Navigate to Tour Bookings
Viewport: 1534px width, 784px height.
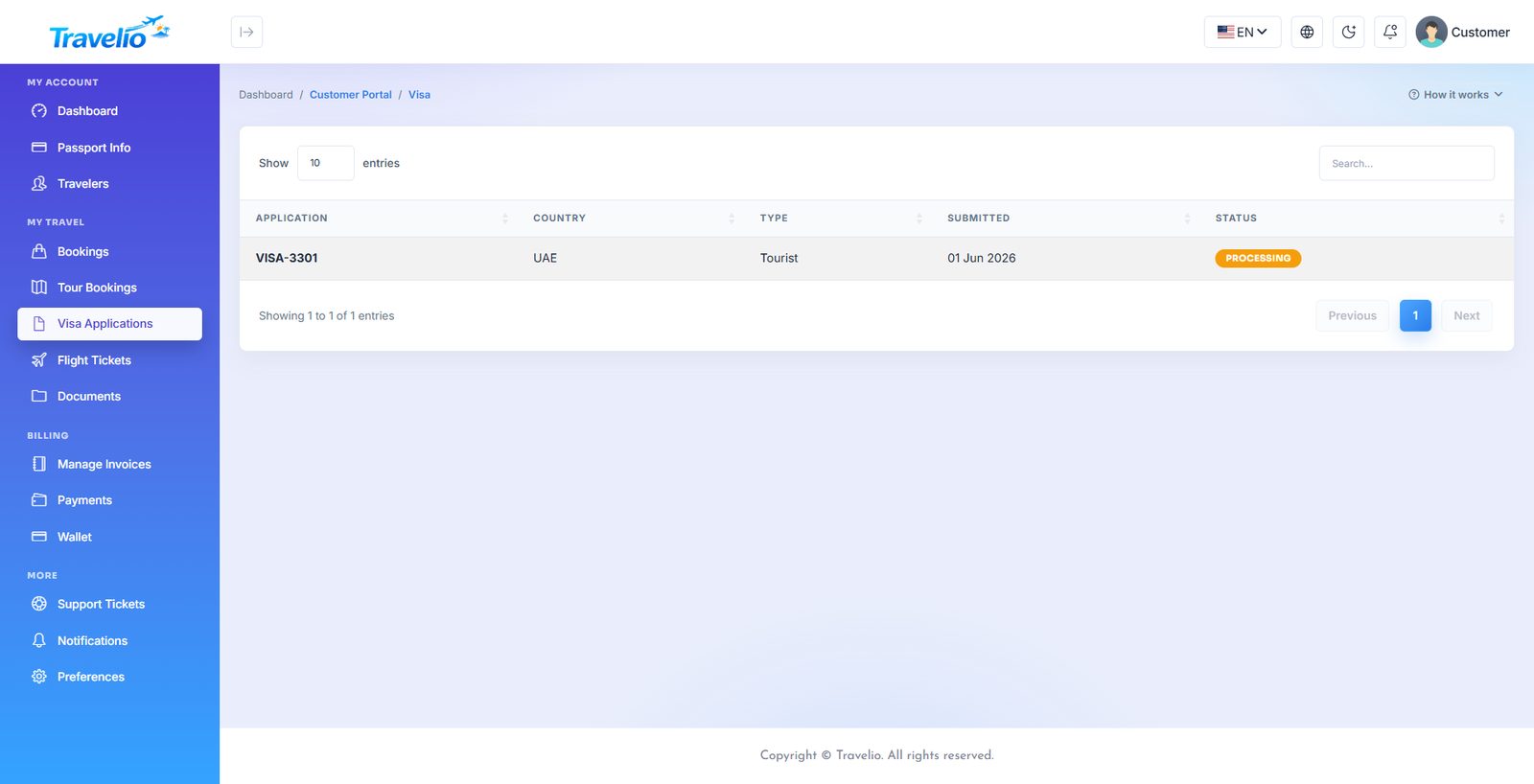coord(109,288)
